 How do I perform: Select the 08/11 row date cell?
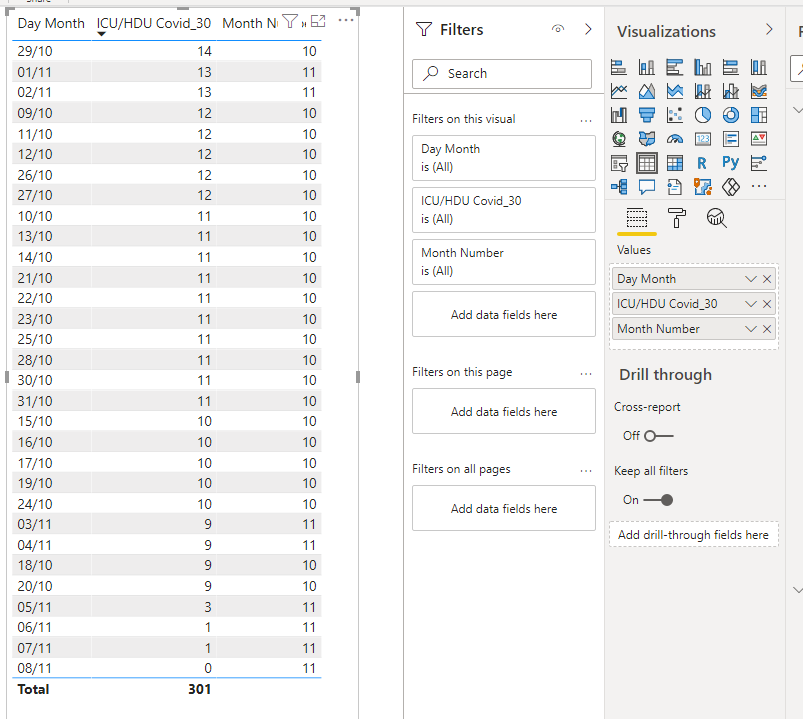(x=35, y=668)
